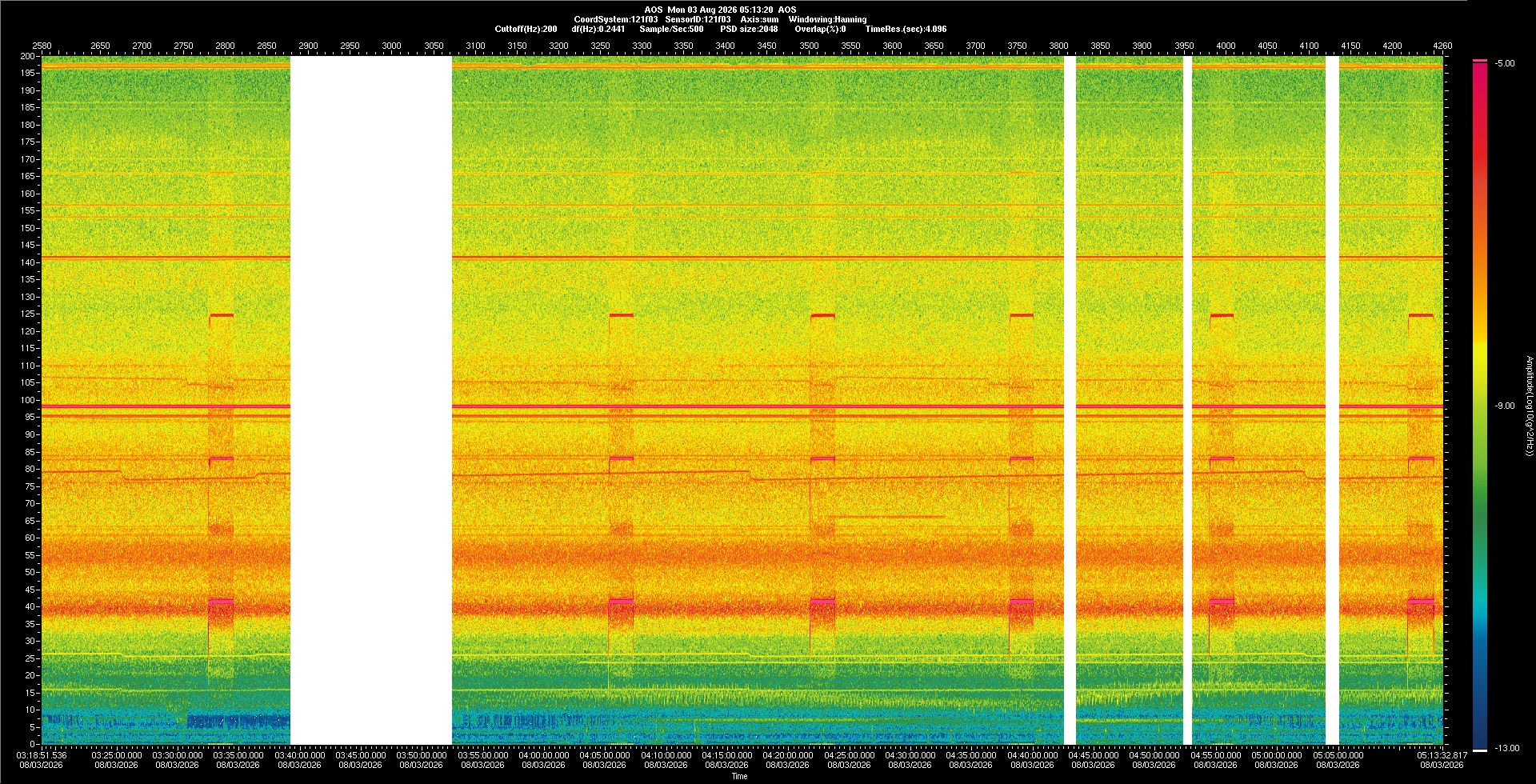This screenshot has height=784, width=1536.
Task: Click the 'Axis:sum' header label
Action: [x=759, y=19]
